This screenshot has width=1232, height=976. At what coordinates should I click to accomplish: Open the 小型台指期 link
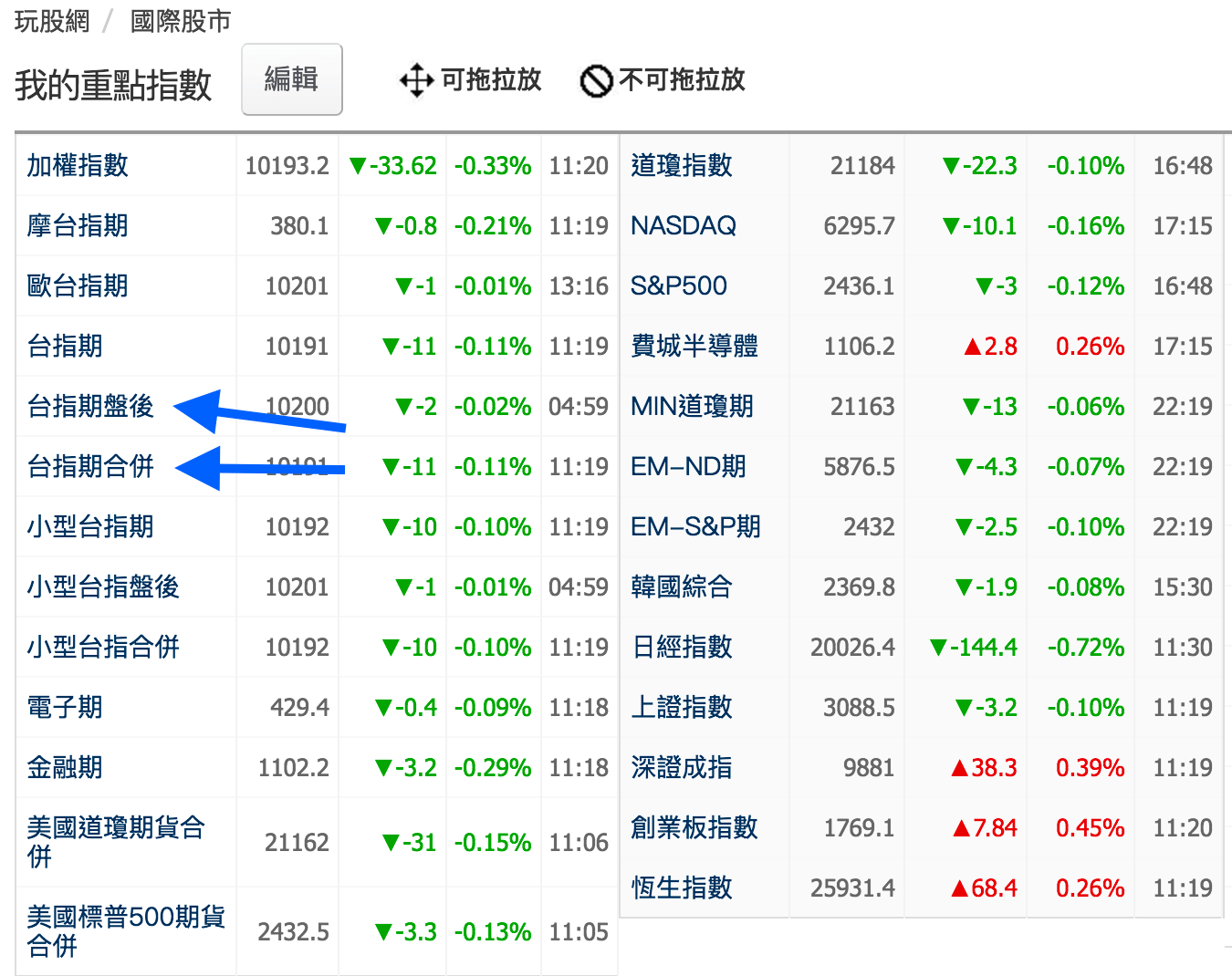(x=90, y=527)
